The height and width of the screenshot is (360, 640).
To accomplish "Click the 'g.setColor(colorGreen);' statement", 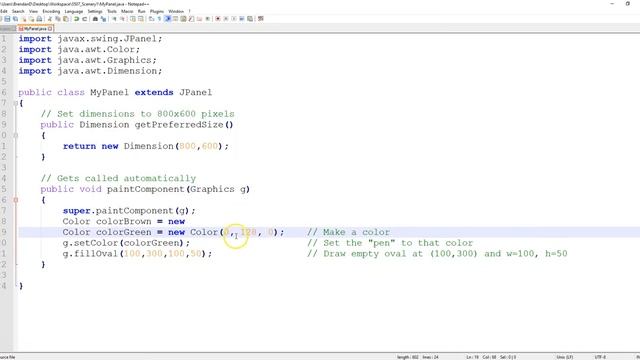I will click(x=126, y=243).
